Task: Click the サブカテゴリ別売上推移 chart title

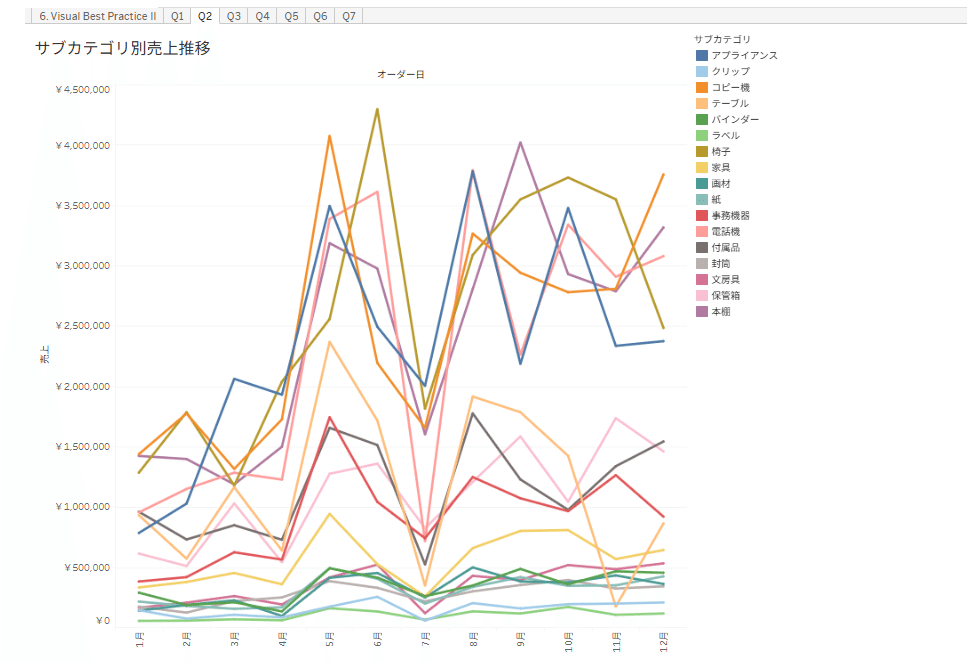Action: click(122, 48)
